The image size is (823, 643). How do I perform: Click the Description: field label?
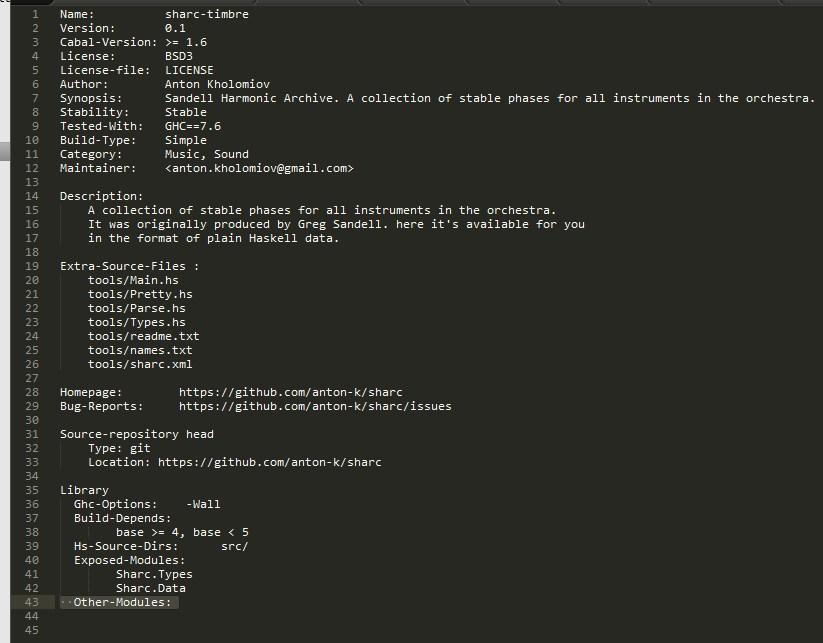101,196
